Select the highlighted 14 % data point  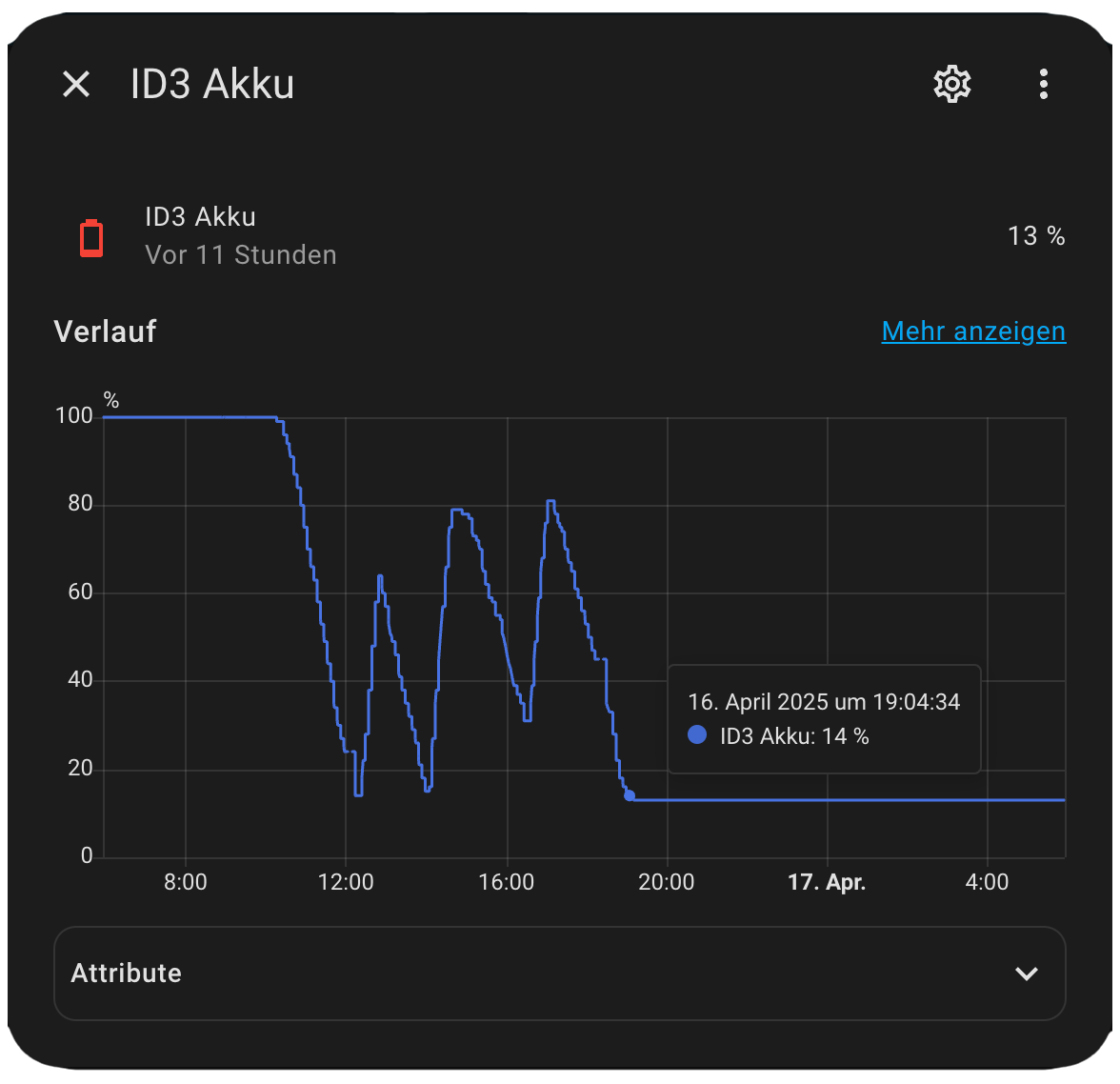630,795
